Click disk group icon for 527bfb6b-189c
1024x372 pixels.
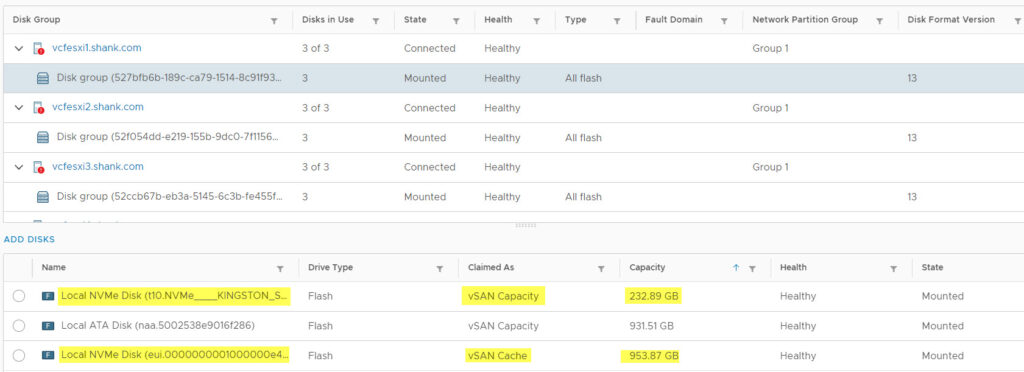(43, 78)
